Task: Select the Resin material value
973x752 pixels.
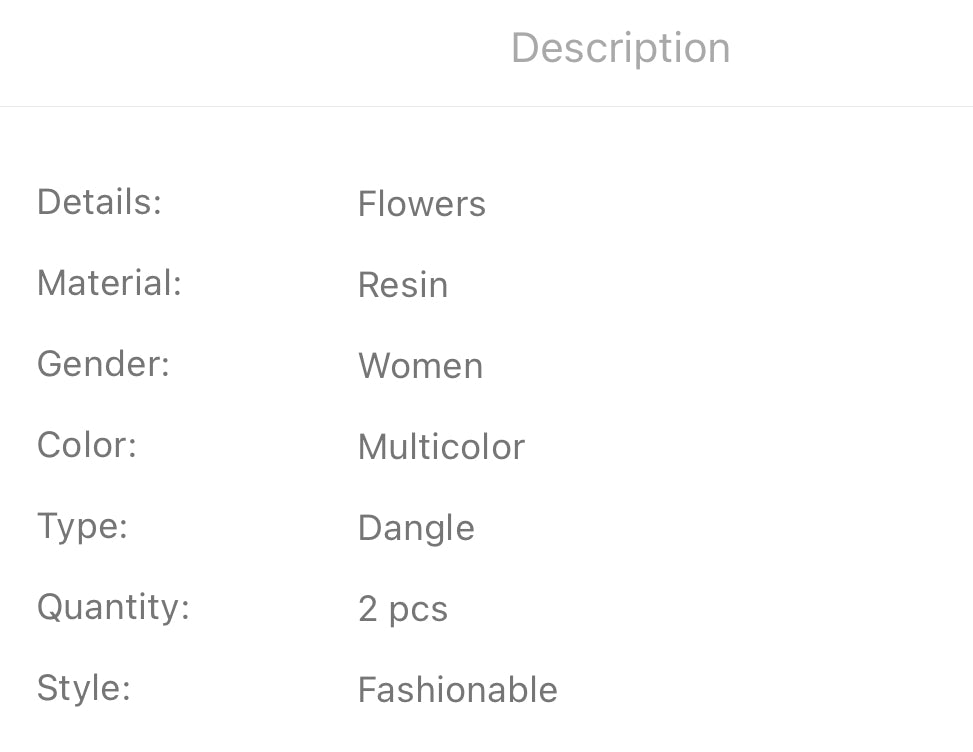Action: coord(402,285)
